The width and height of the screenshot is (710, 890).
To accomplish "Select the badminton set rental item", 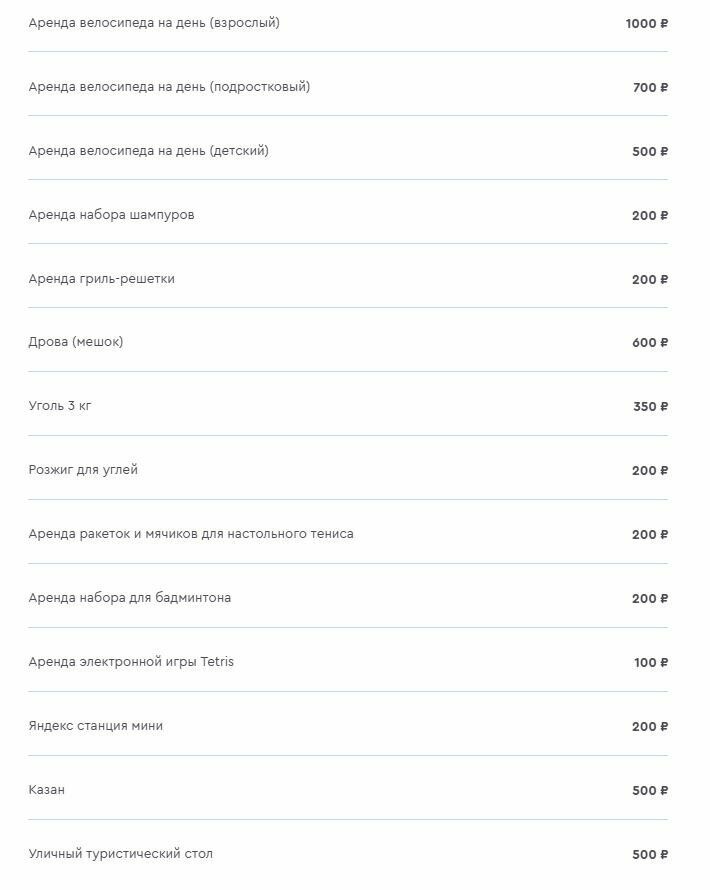I will coord(130,598).
